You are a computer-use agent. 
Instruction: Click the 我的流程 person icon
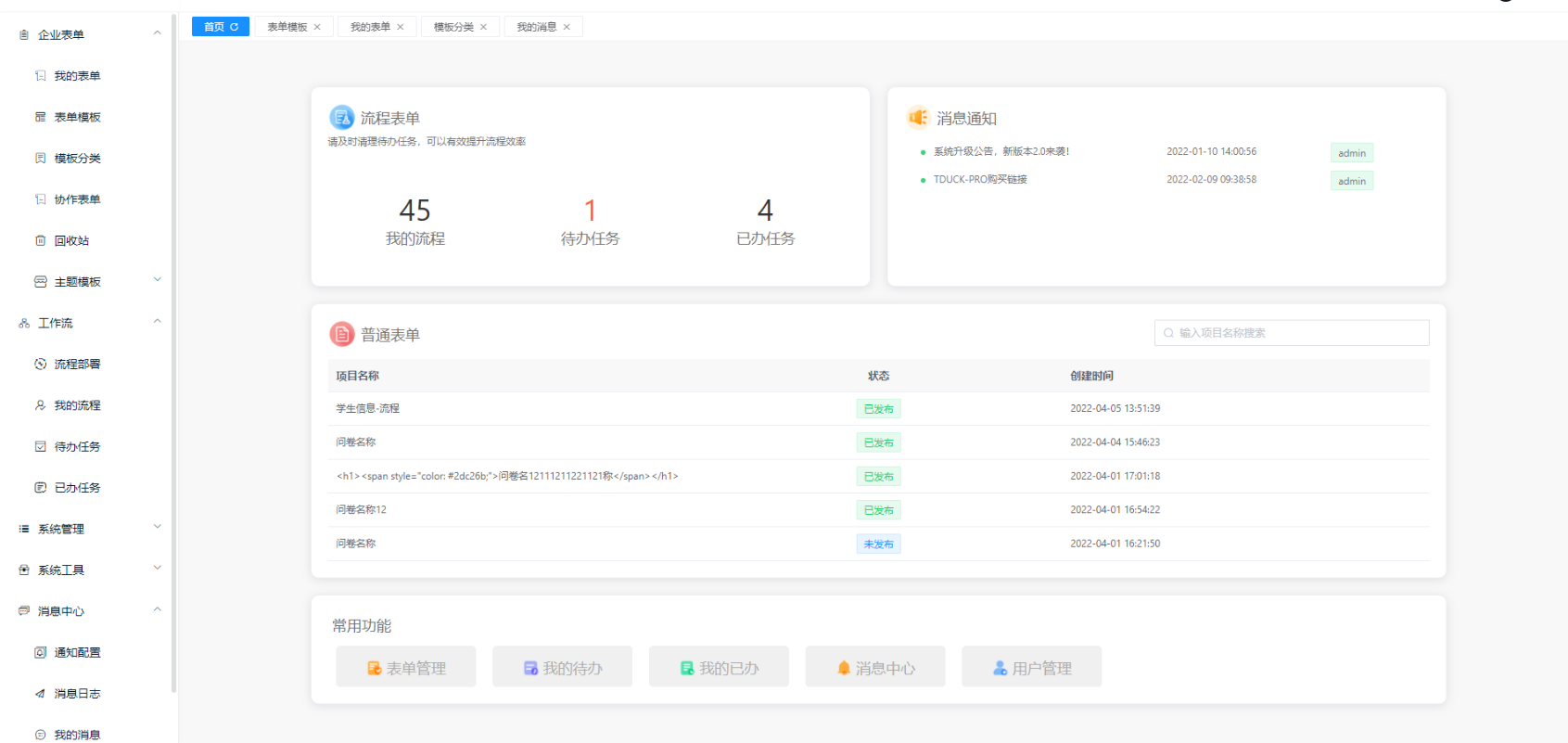40,405
